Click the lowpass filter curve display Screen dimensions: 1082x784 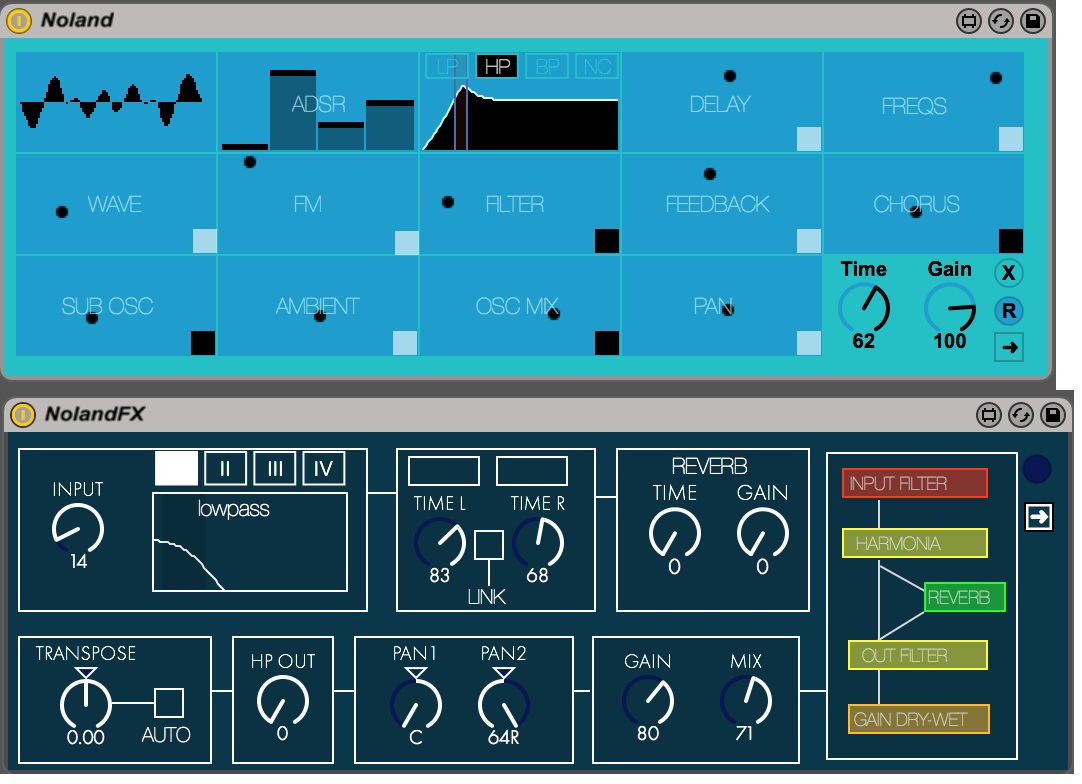[x=249, y=542]
